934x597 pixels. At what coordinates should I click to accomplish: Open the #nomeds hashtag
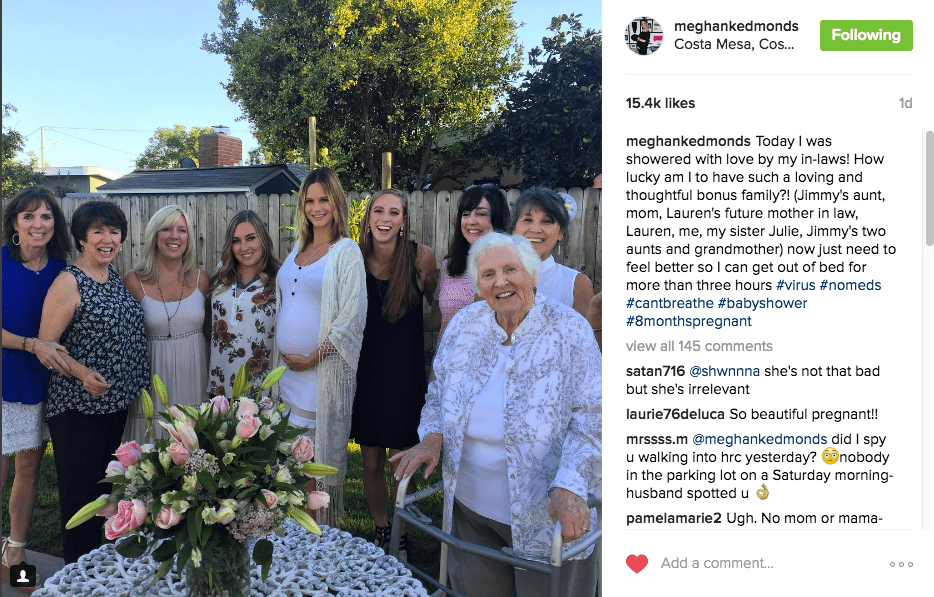(x=850, y=285)
